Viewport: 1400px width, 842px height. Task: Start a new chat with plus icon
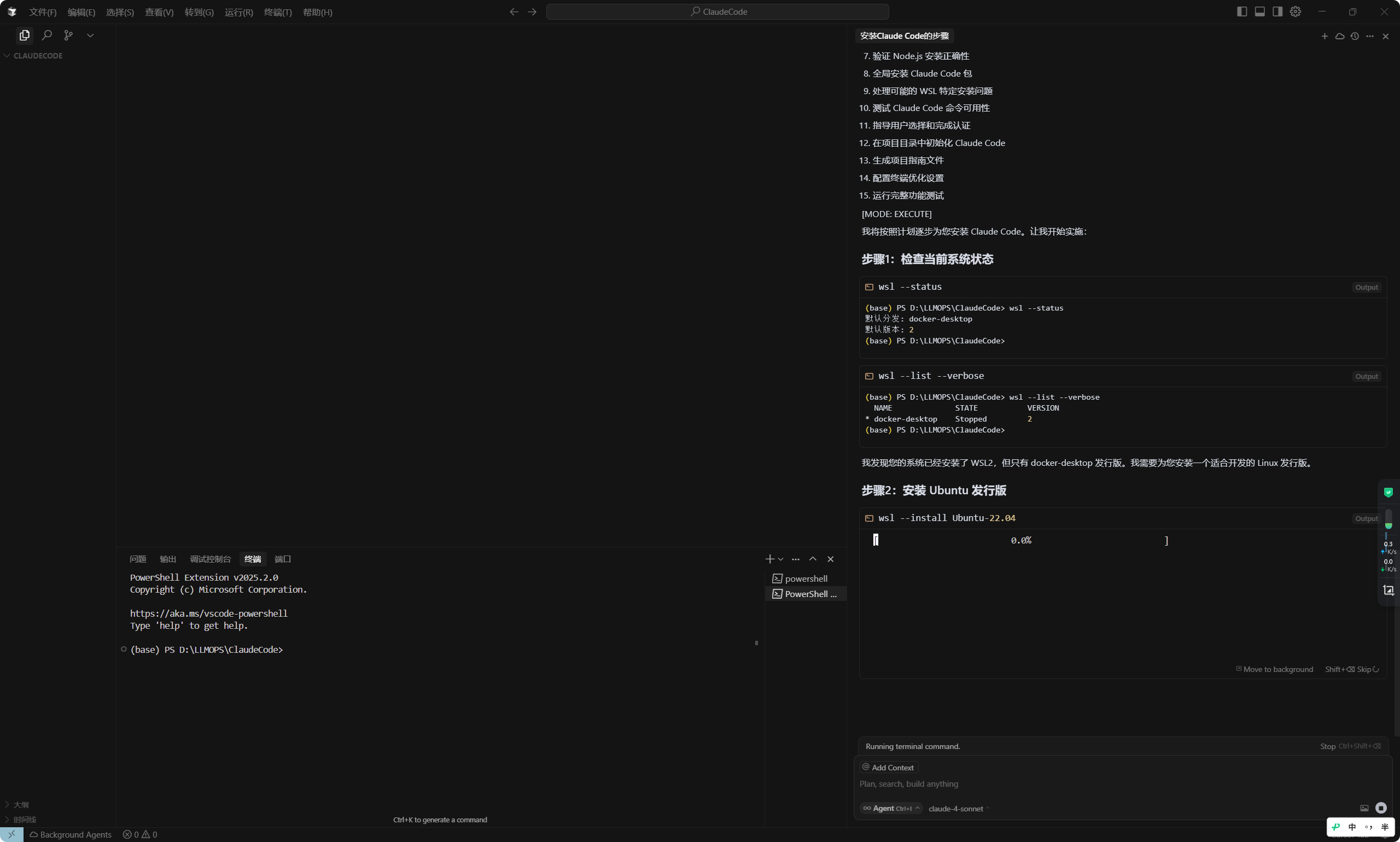1325,36
